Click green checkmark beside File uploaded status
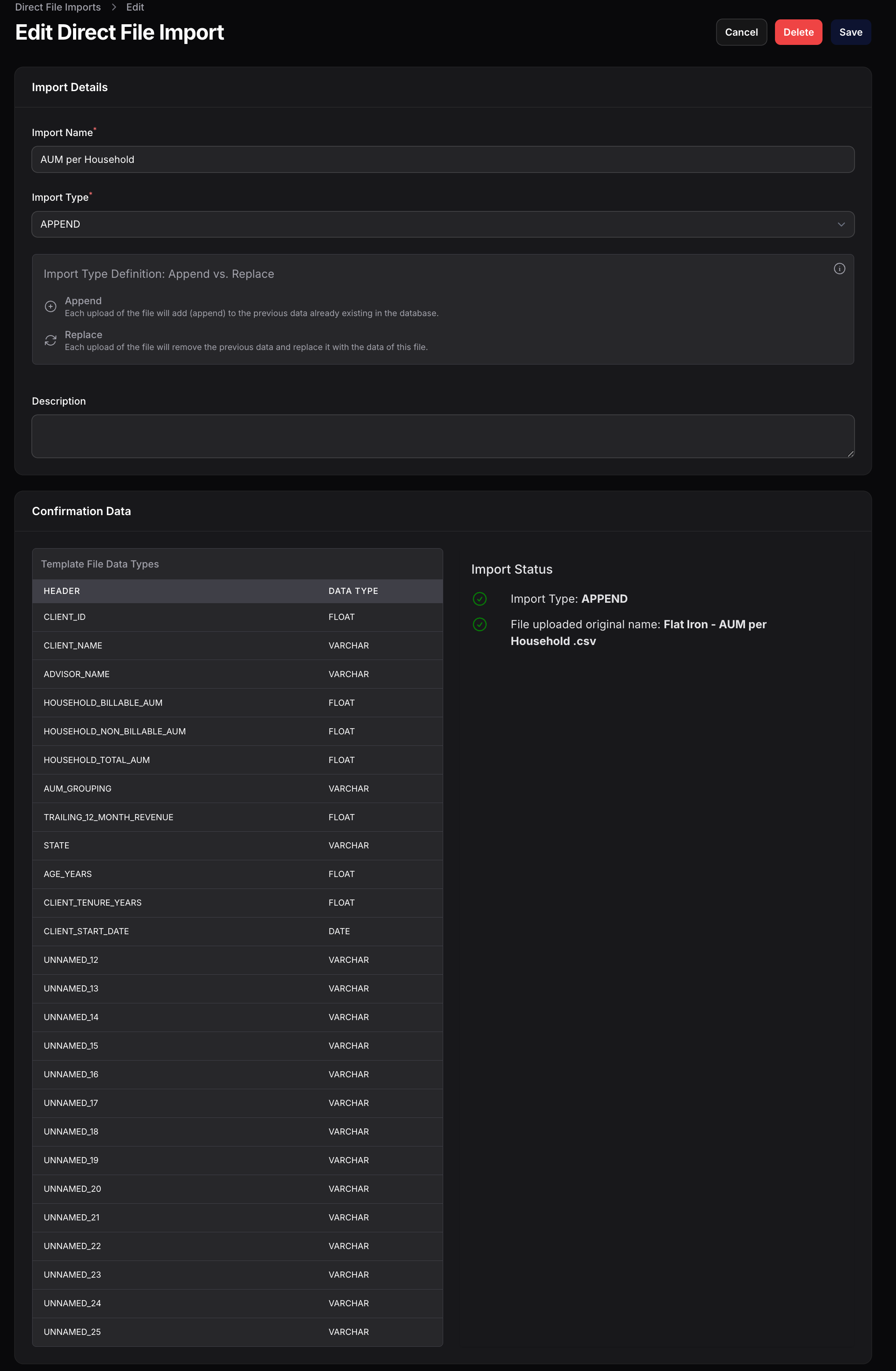Viewport: 896px width, 1371px height. click(480, 624)
